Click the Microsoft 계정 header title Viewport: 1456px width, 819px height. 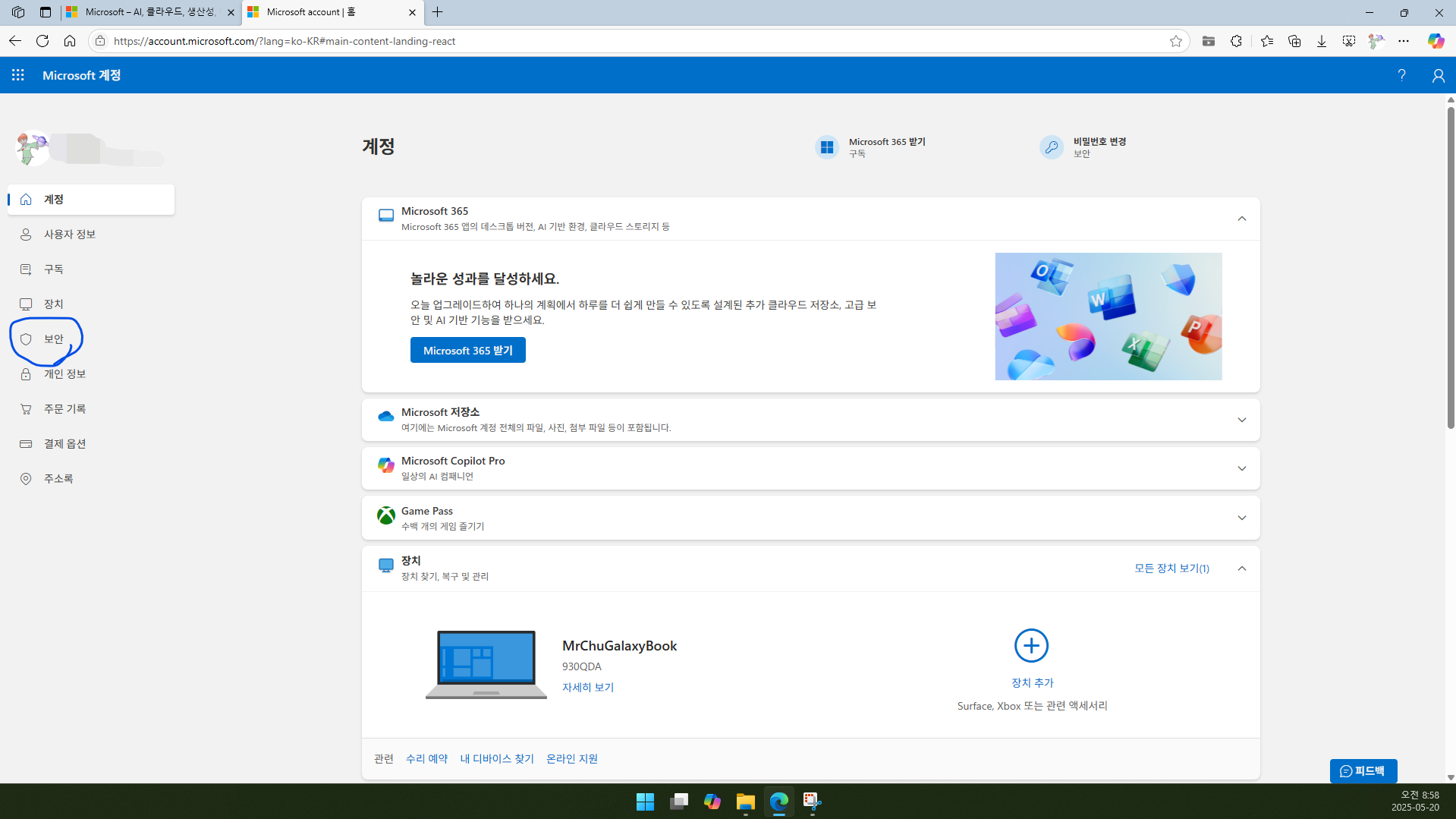(81, 75)
